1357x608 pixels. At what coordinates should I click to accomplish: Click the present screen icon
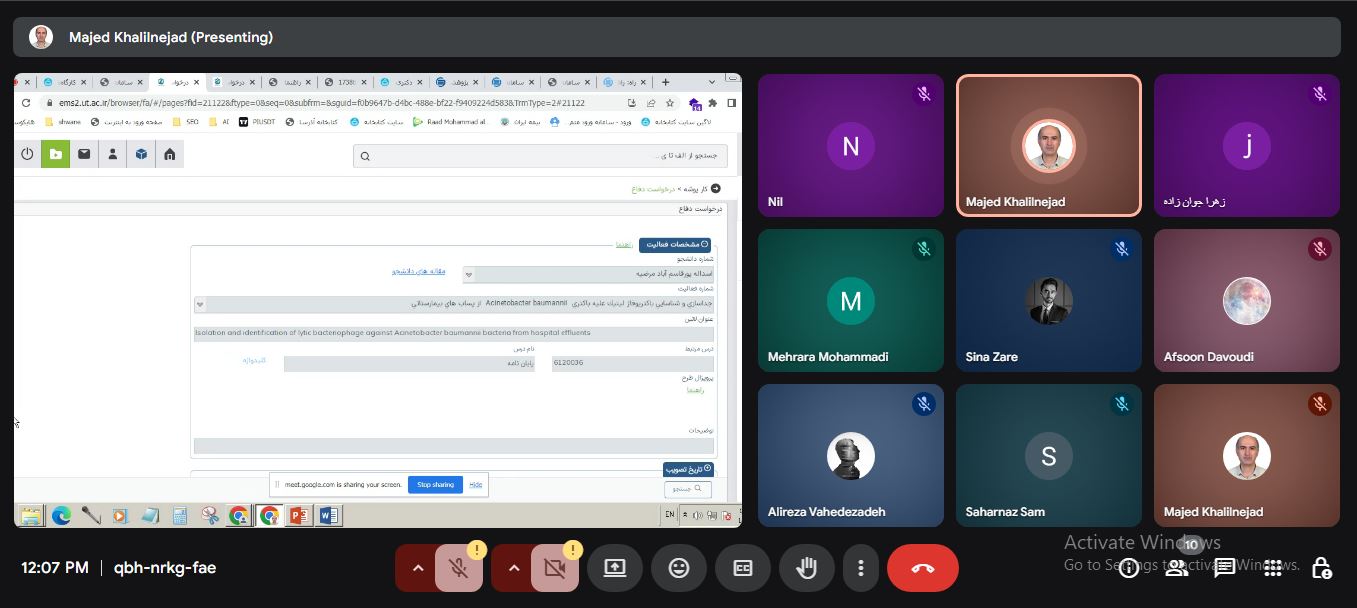click(615, 568)
